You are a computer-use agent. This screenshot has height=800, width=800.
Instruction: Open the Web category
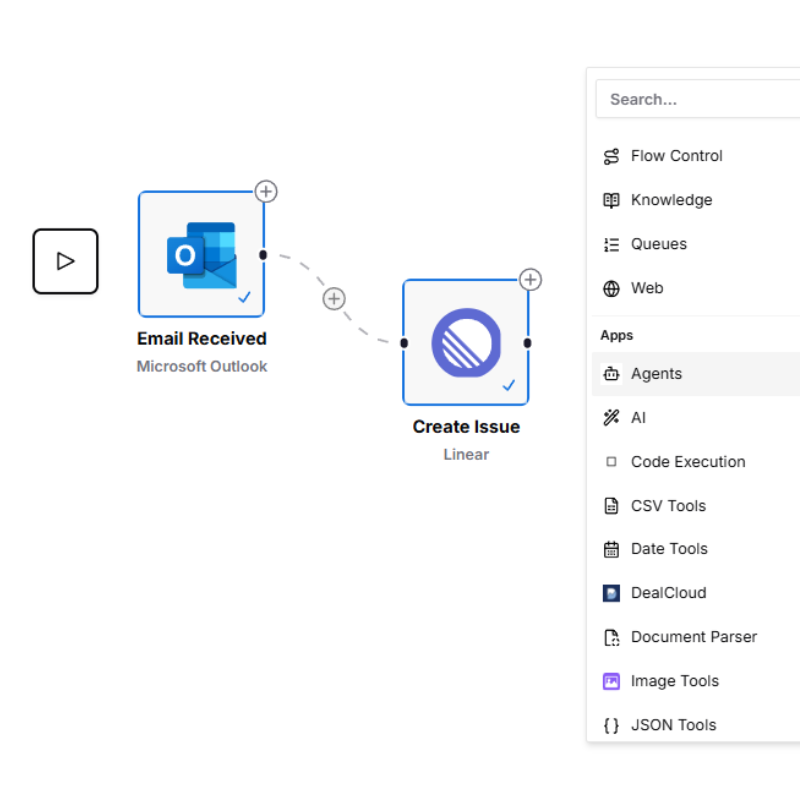(696, 288)
